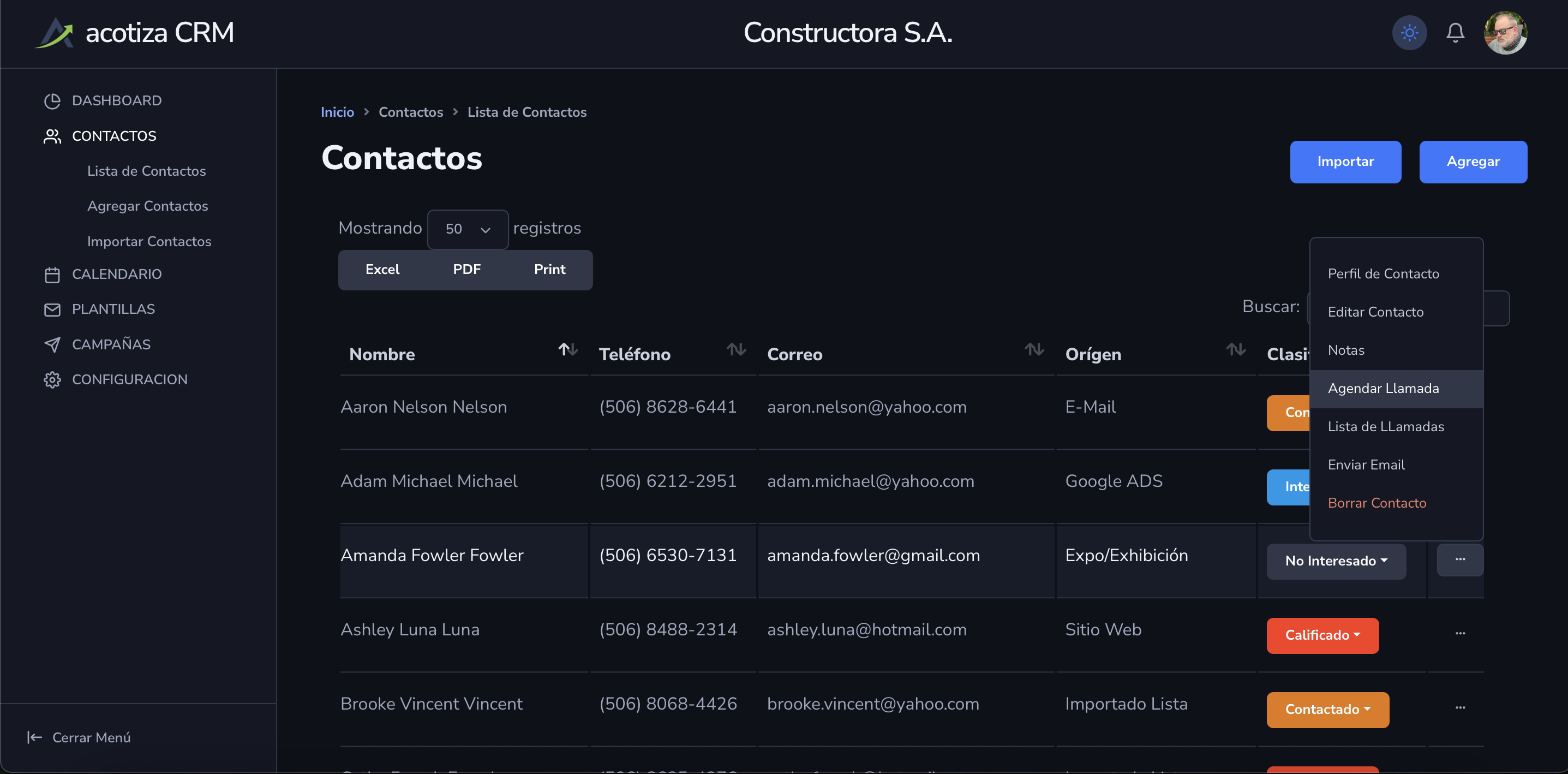1568x774 pixels.
Task: Sort table by Nombre column arrows
Action: [567, 349]
